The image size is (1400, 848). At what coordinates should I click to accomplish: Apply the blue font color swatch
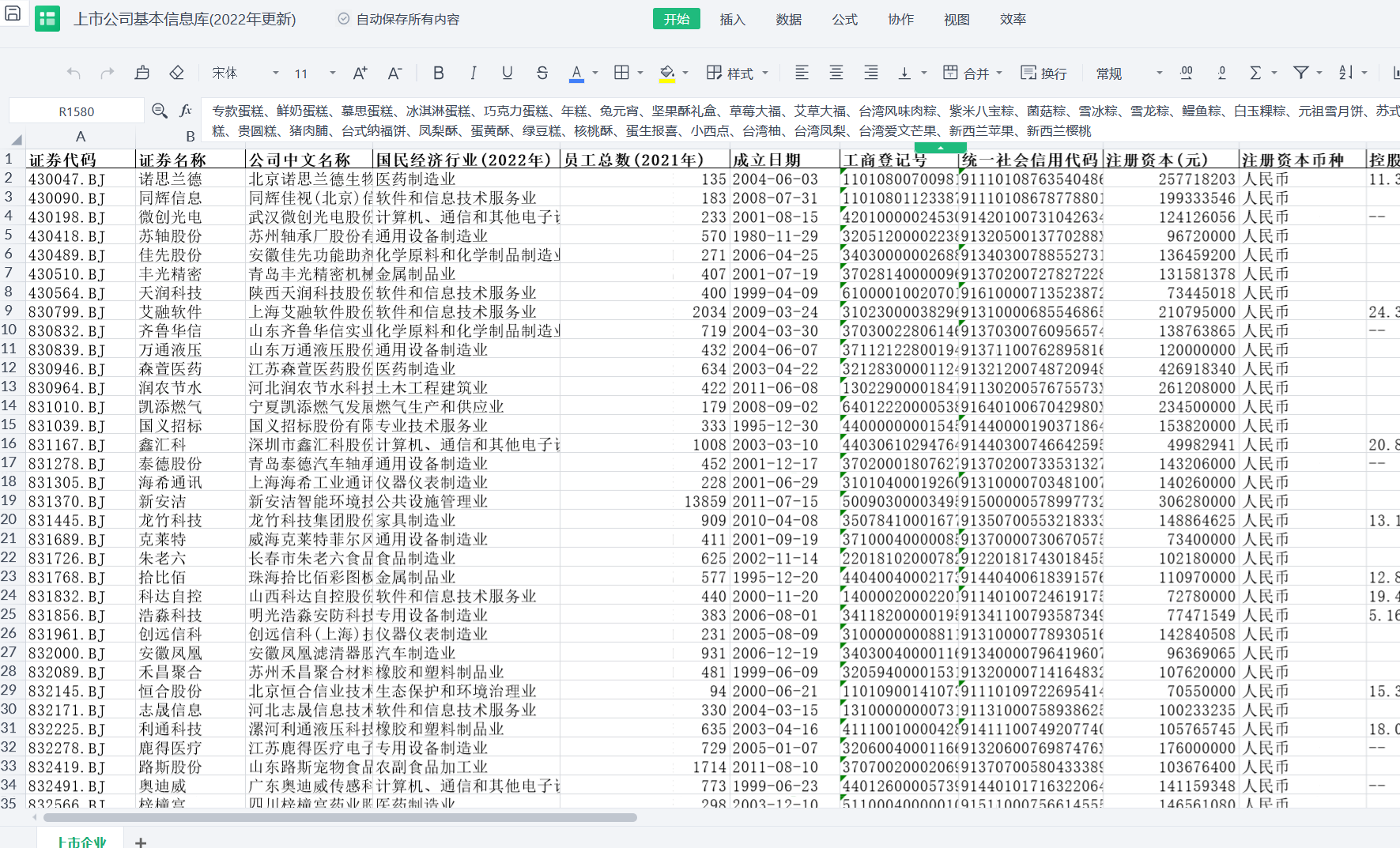577,73
